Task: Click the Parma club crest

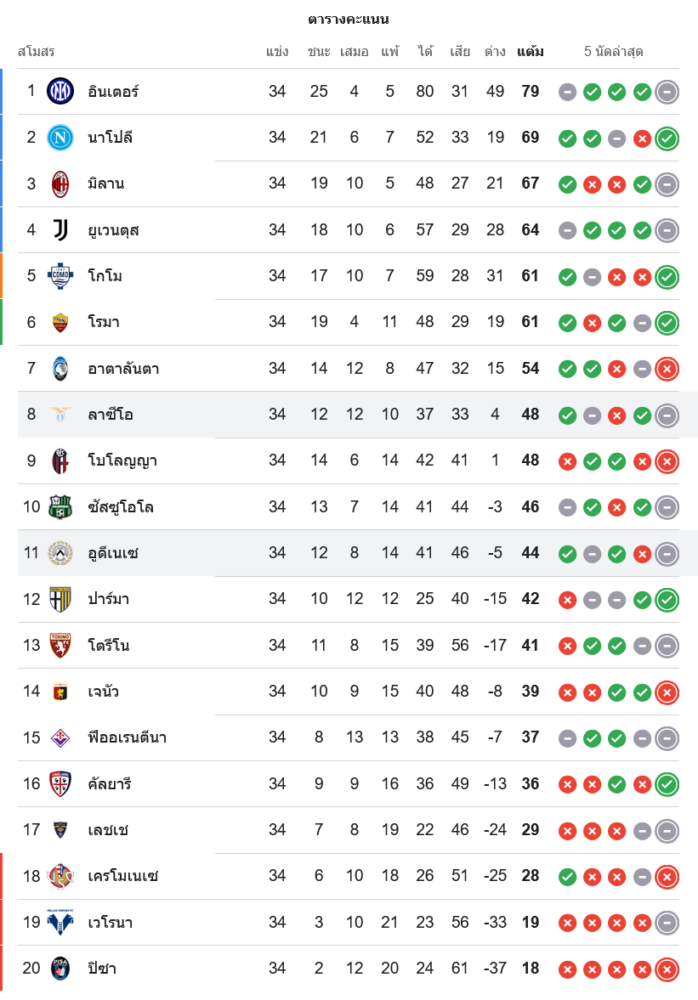Action: point(61,599)
